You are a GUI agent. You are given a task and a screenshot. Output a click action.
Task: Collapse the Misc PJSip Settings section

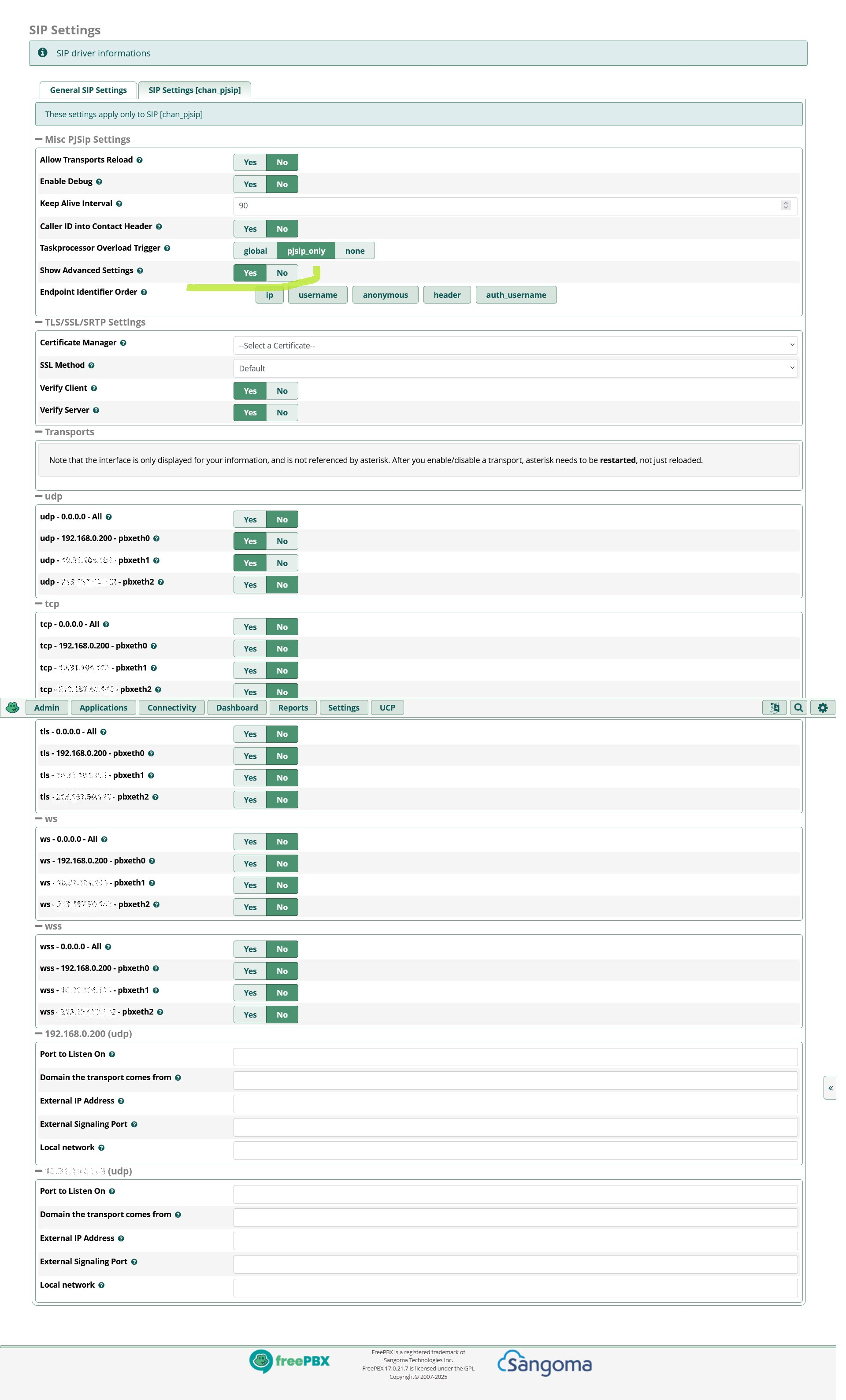(x=39, y=139)
